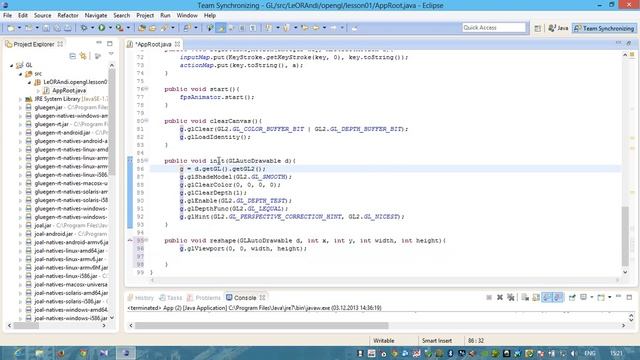Image resolution: width=640 pixels, height=360 pixels.
Task: Expand the joal.jar tree node
Action: (20, 225)
